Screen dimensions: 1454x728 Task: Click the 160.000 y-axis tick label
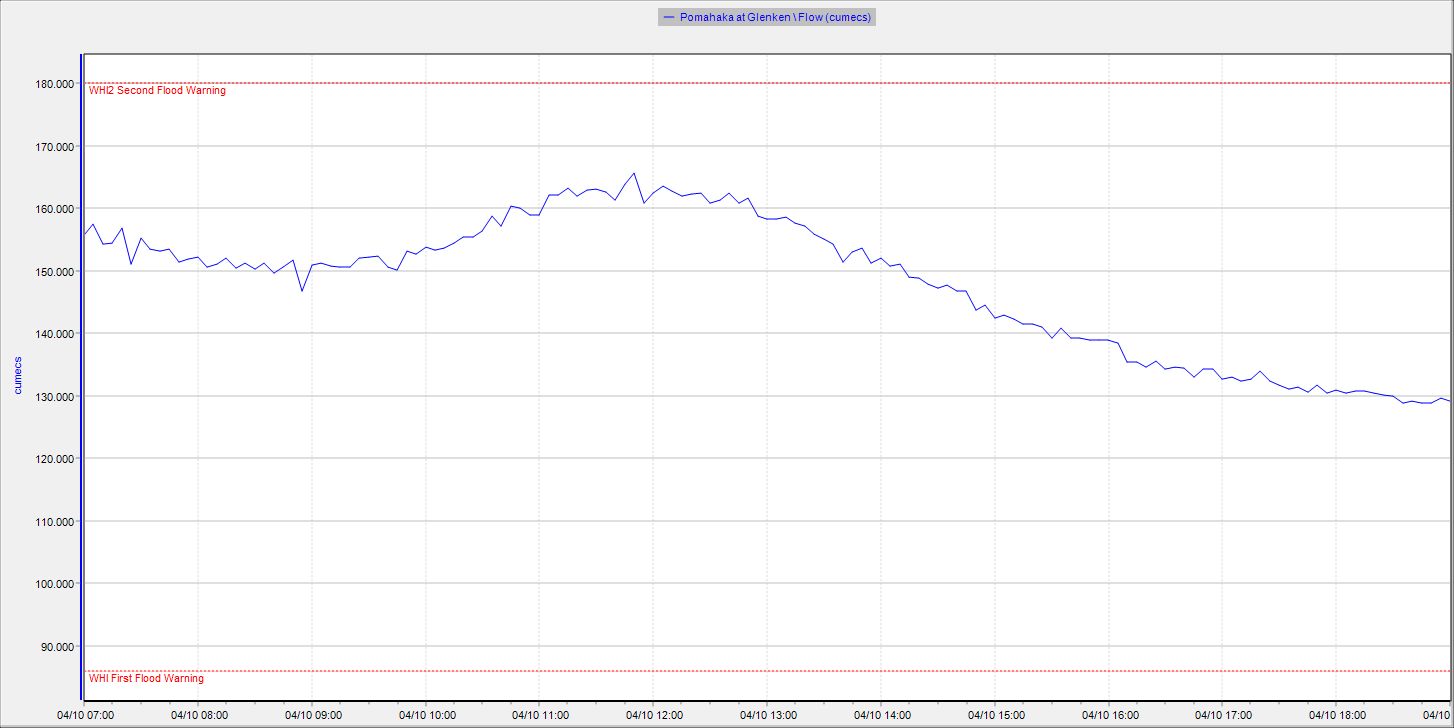pyautogui.click(x=54, y=209)
